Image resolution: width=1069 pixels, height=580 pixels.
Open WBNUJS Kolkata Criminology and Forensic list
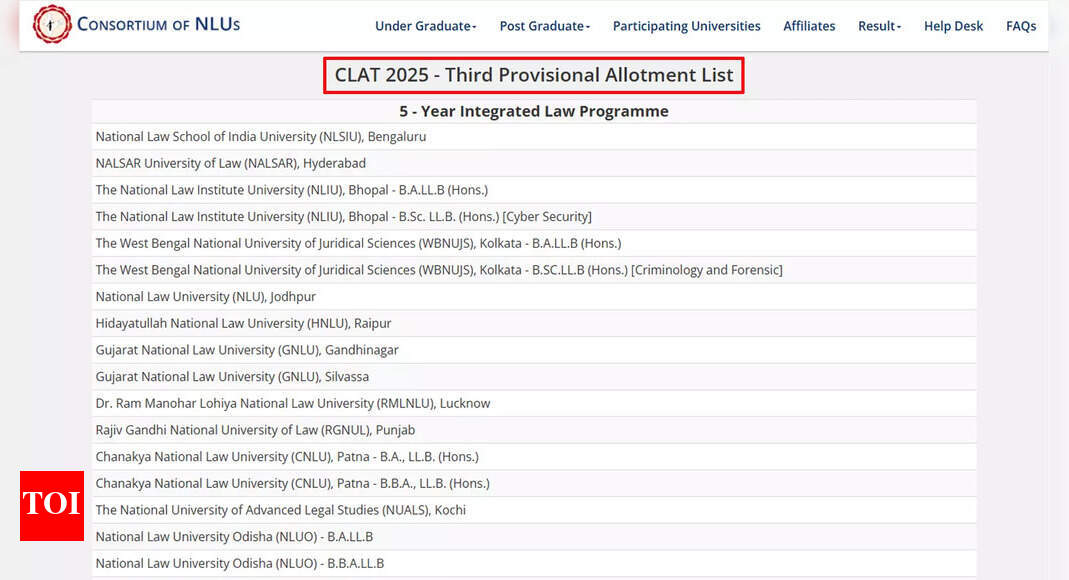click(x=438, y=270)
